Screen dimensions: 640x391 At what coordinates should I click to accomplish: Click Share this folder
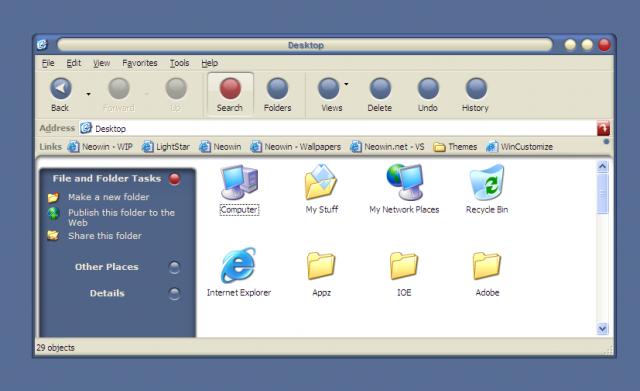[105, 235]
